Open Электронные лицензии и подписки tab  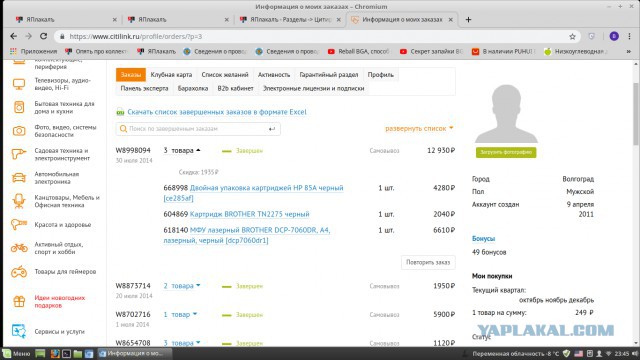point(313,88)
